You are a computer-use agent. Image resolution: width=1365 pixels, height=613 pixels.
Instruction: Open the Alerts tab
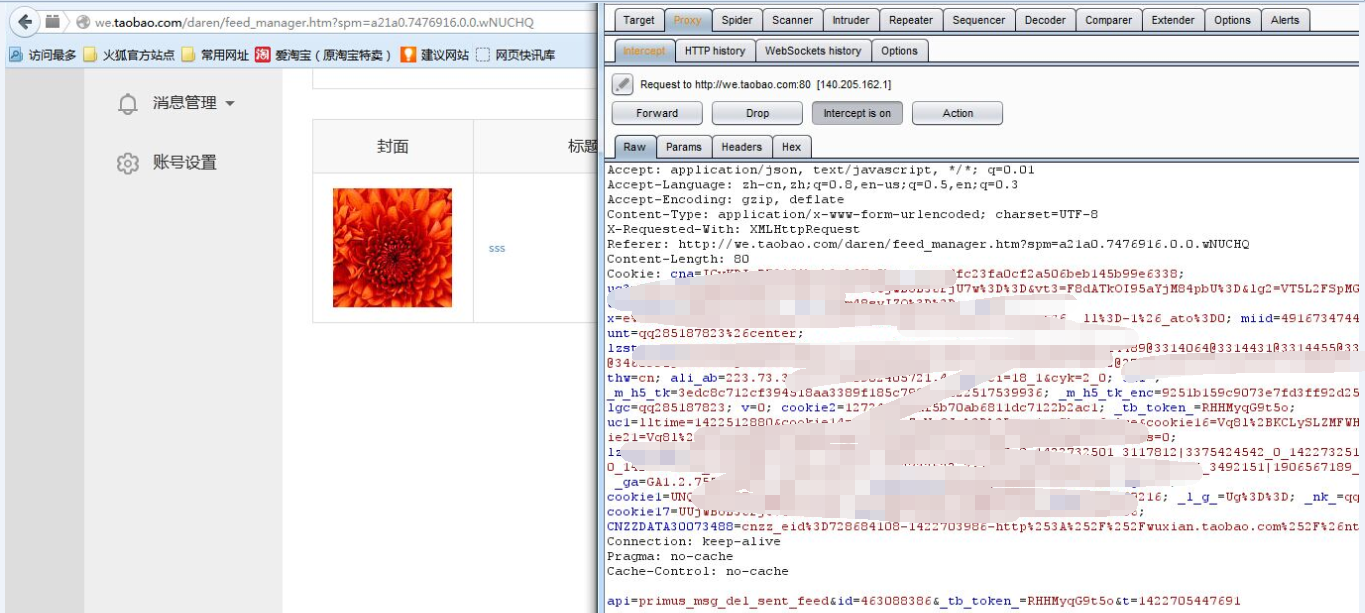[1285, 20]
